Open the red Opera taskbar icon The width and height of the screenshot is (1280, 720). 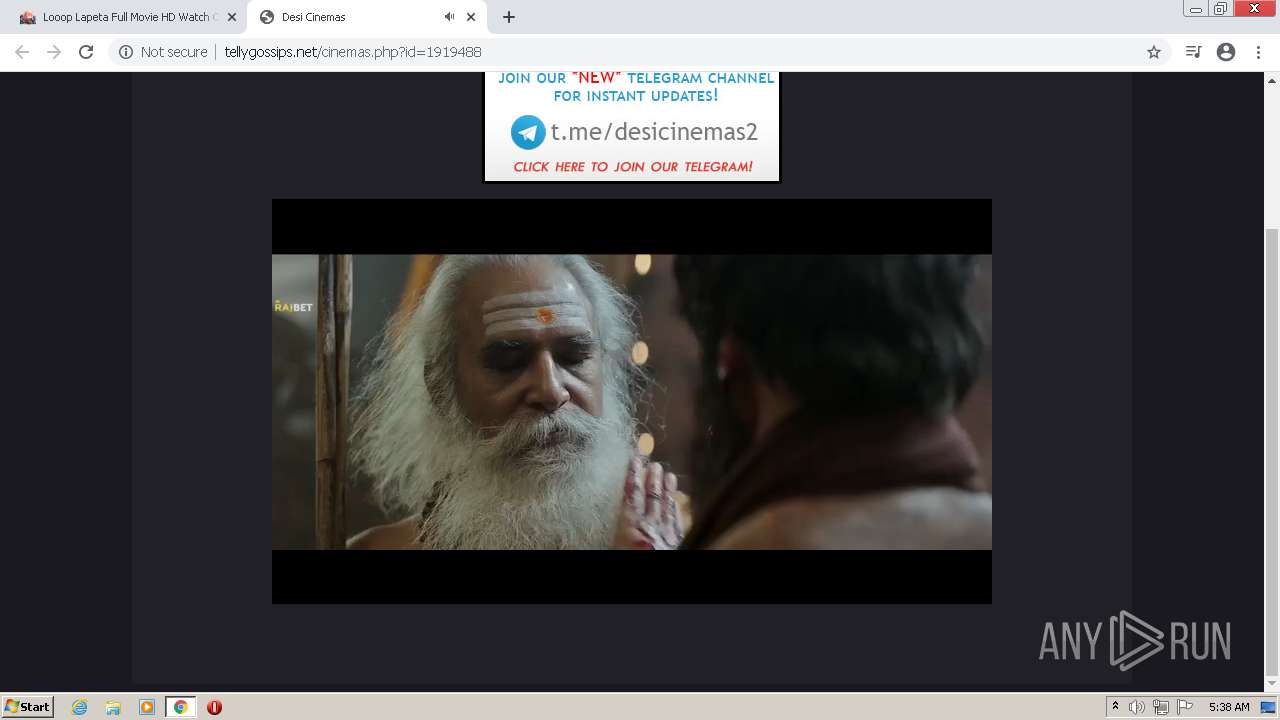coord(214,707)
